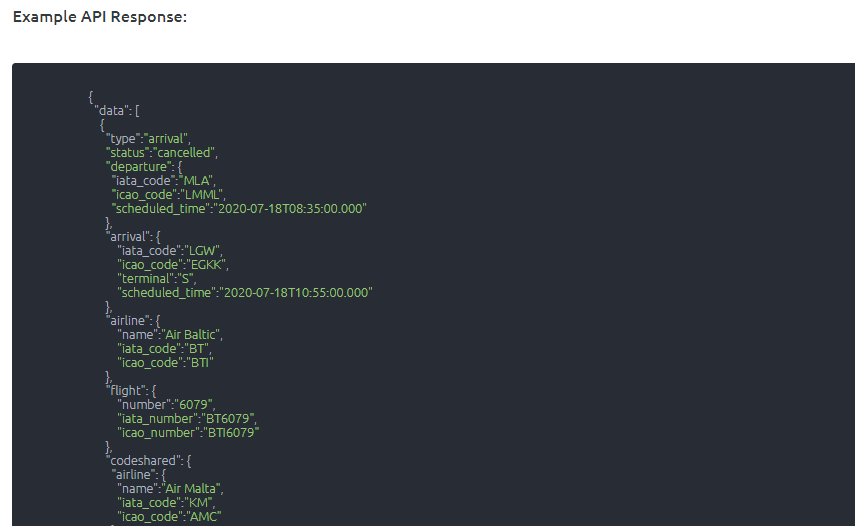
Task: Select the "type":"arrival" line
Action: point(148,138)
